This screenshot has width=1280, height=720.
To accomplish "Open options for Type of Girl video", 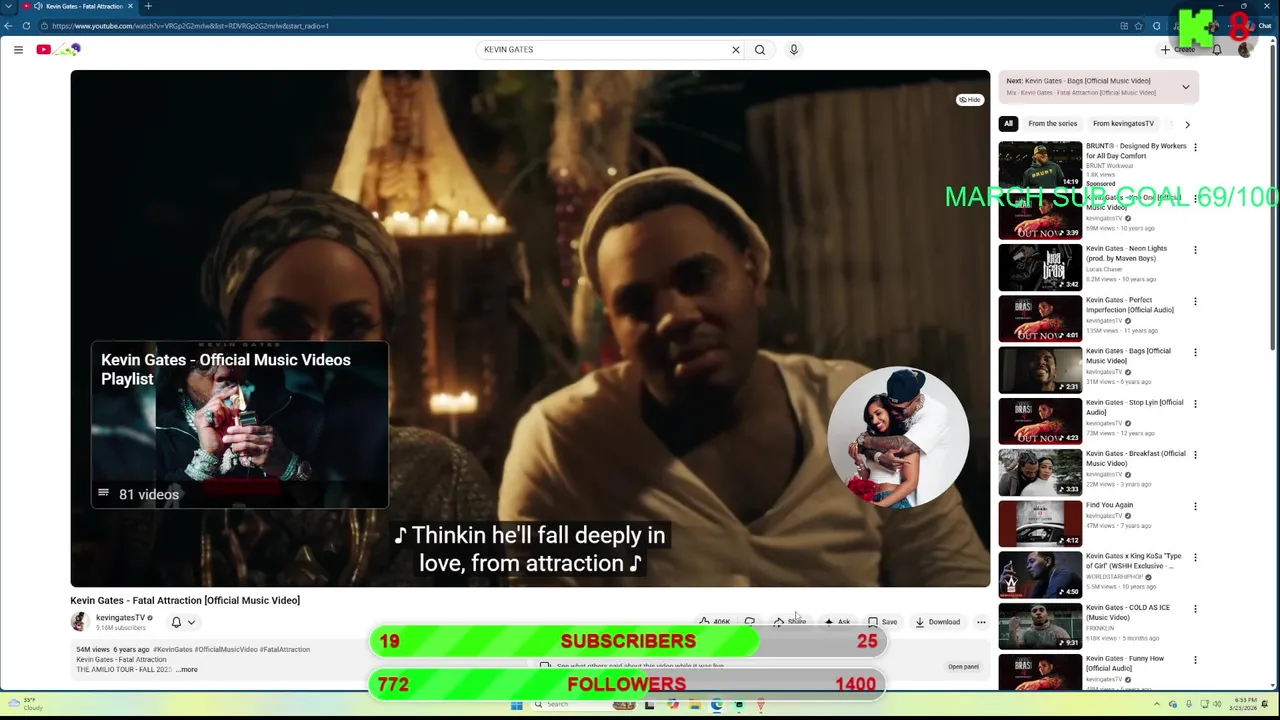I will click(x=1195, y=557).
